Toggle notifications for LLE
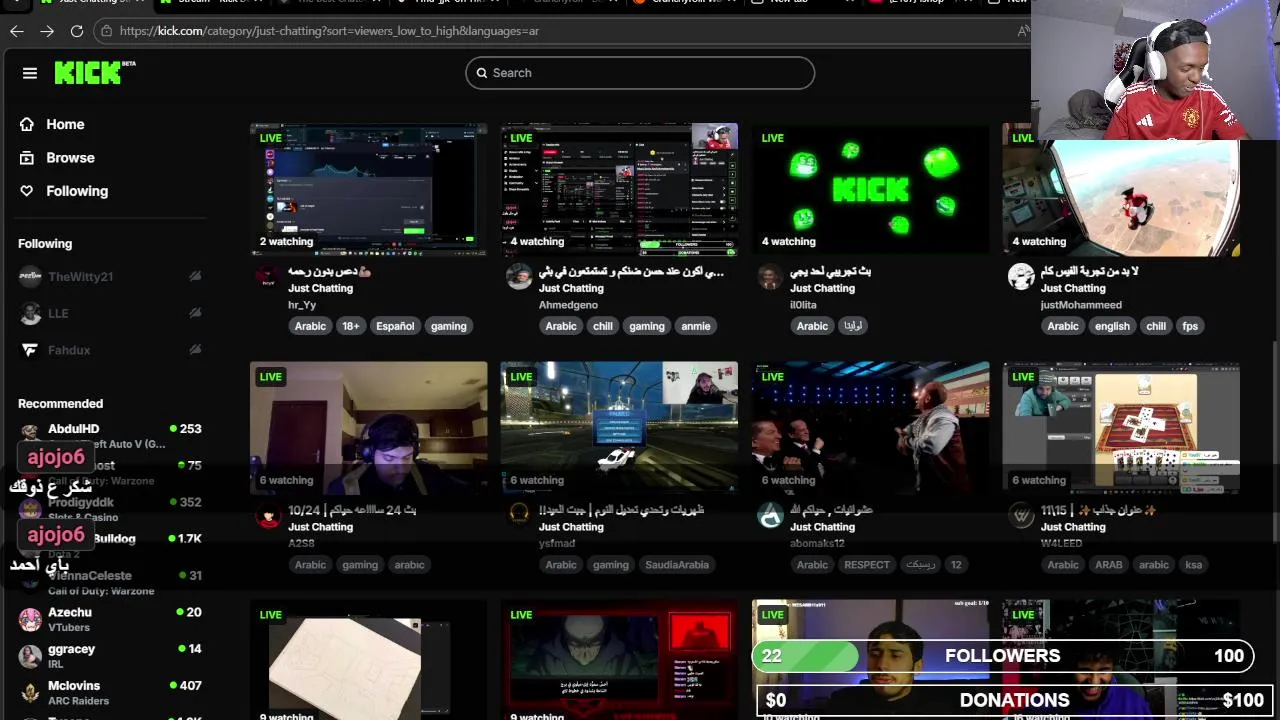Screen dimensions: 1280x720 click(195, 313)
